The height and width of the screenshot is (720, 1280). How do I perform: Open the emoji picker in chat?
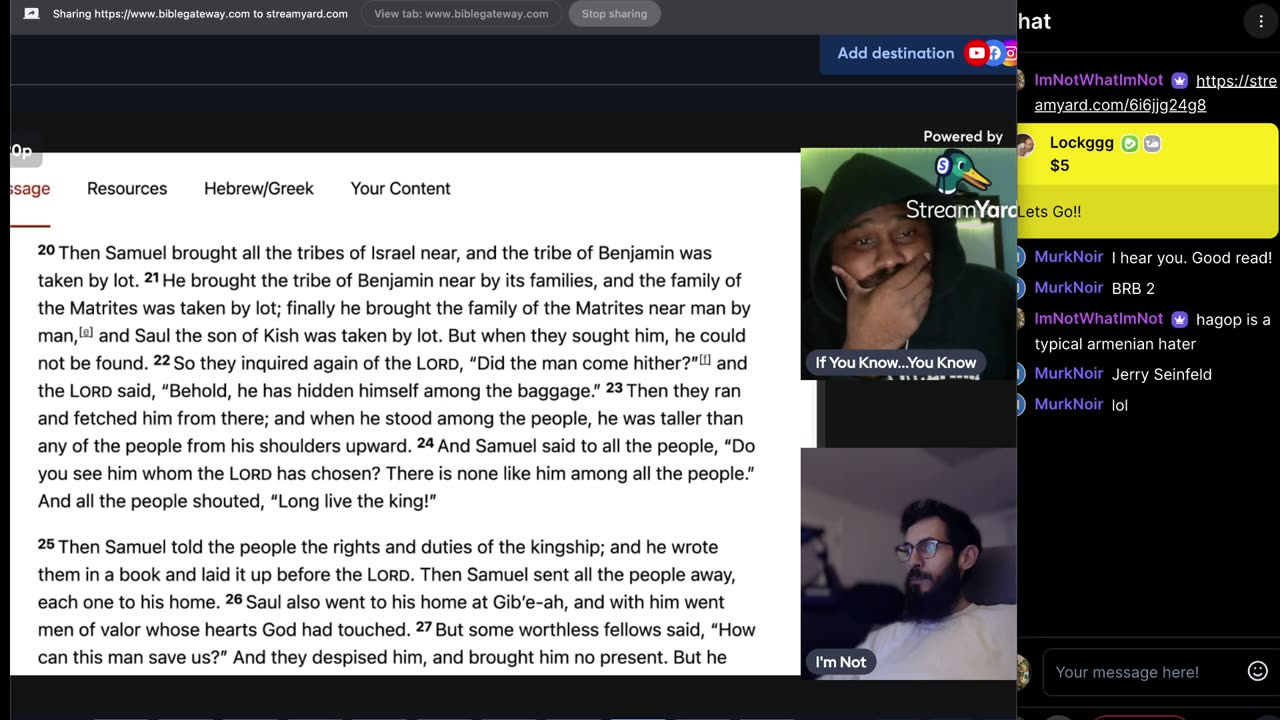[1257, 672]
